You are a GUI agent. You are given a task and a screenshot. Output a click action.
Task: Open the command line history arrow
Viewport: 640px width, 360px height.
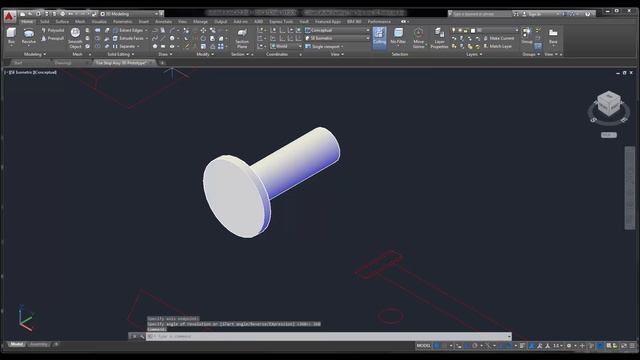point(509,336)
